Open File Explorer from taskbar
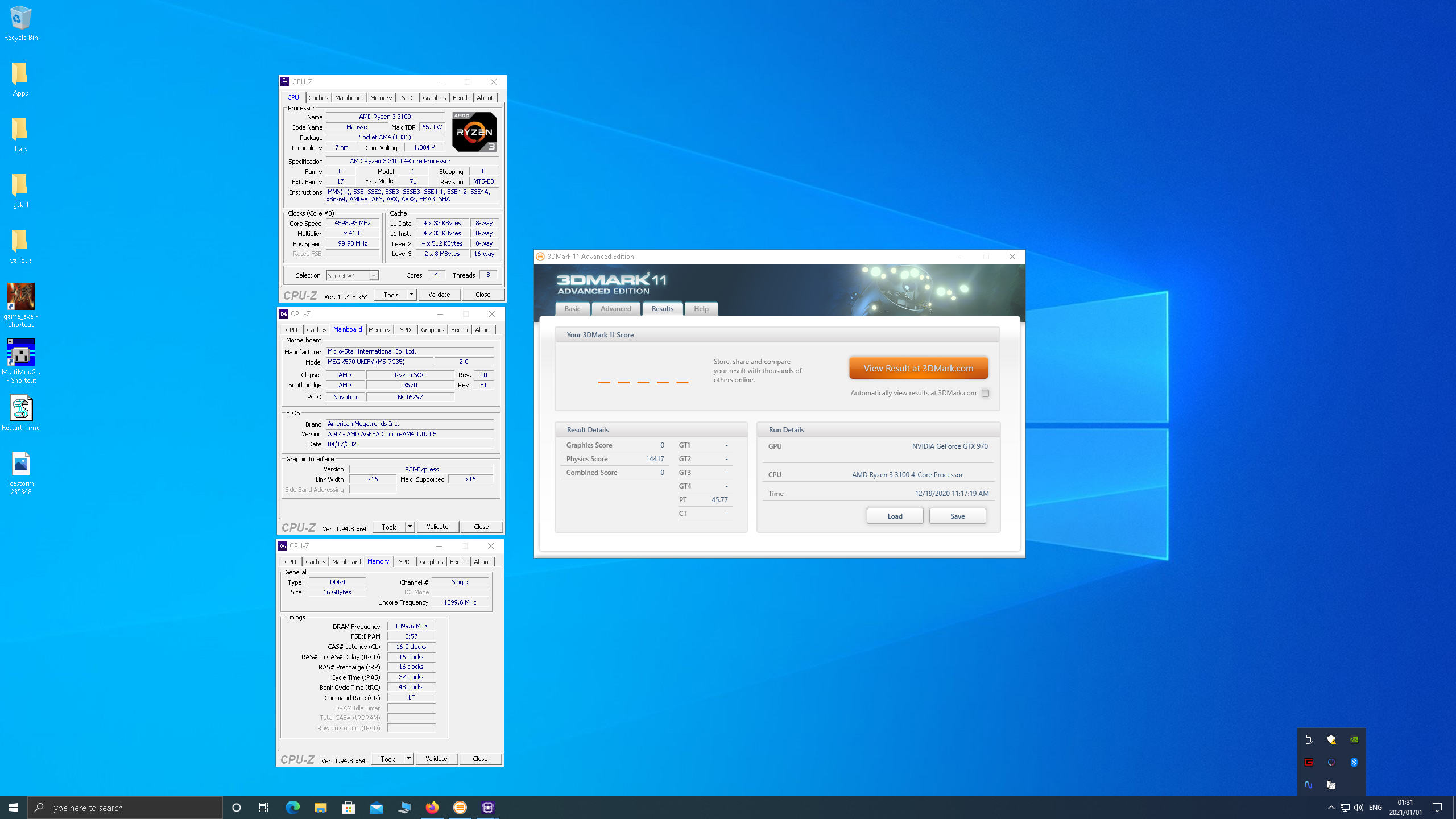The image size is (1456, 819). [x=320, y=808]
